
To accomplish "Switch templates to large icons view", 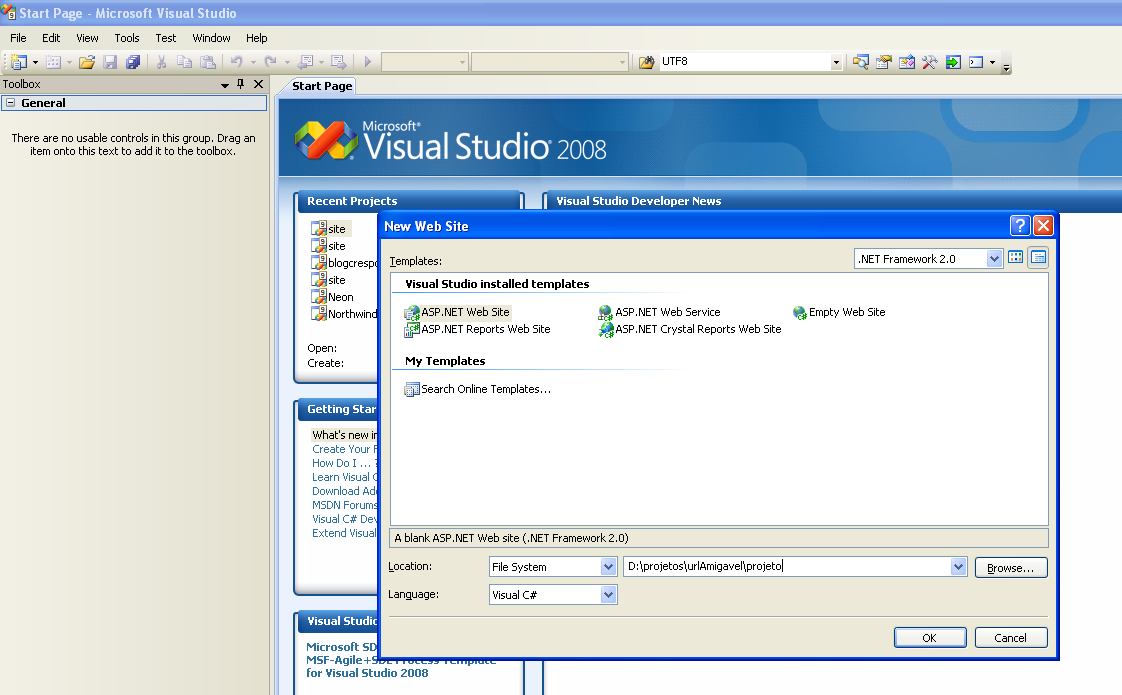I will tap(1016, 258).
